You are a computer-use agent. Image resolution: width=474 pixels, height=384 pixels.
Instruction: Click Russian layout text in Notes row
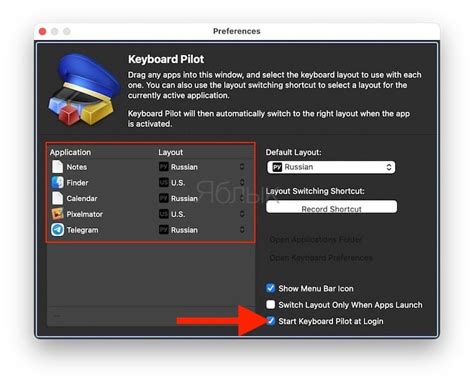(x=184, y=167)
